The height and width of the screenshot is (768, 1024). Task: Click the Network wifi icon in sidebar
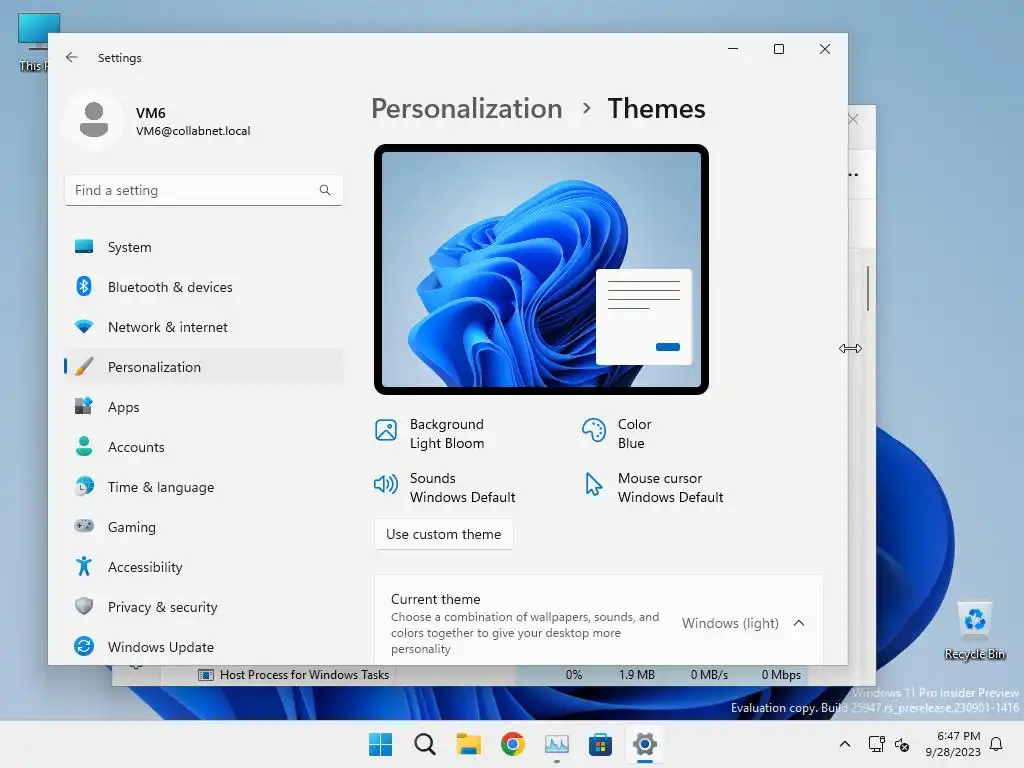84,327
